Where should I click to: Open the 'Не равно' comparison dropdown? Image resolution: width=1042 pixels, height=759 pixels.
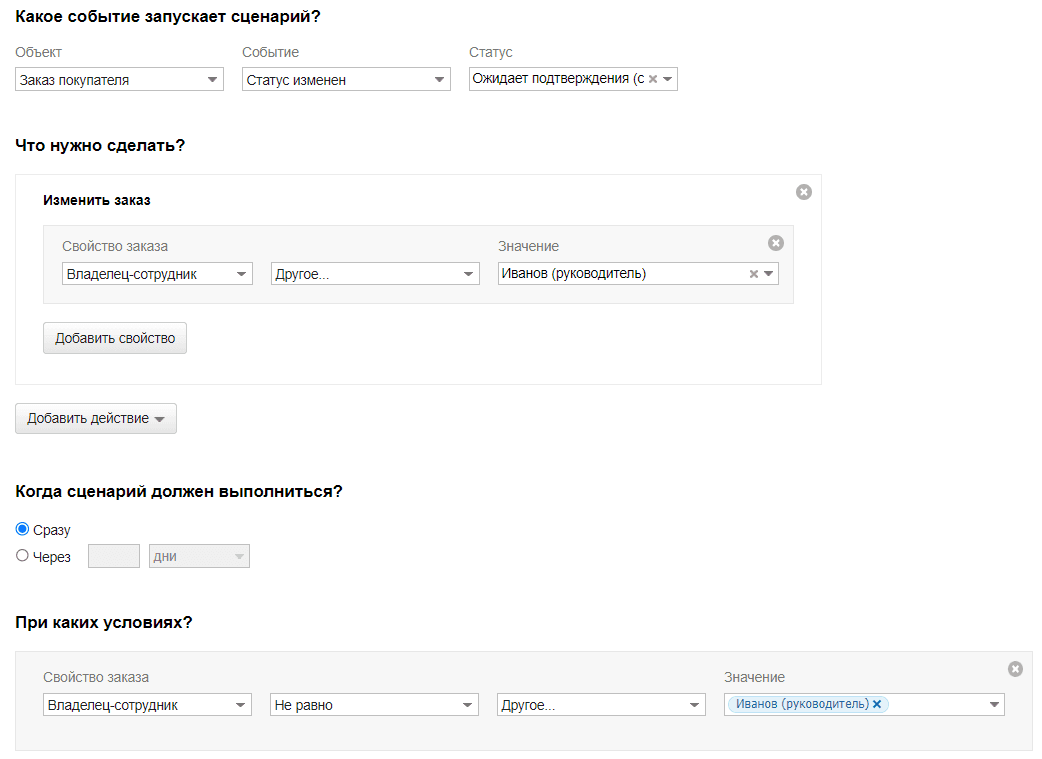click(375, 705)
